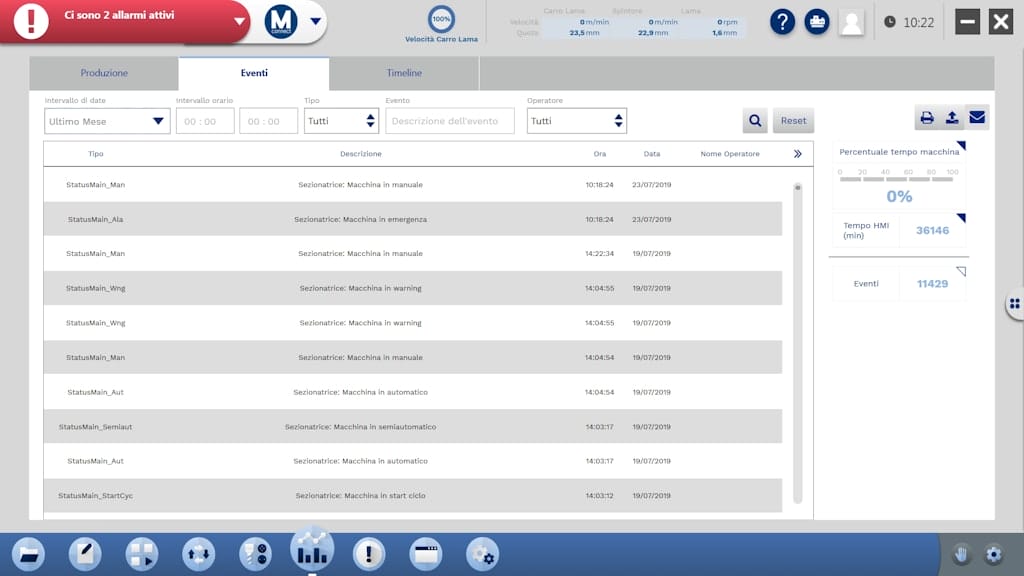Screen dimensions: 1024x576
Task: Expand table columns with double chevron
Action: (x=797, y=154)
